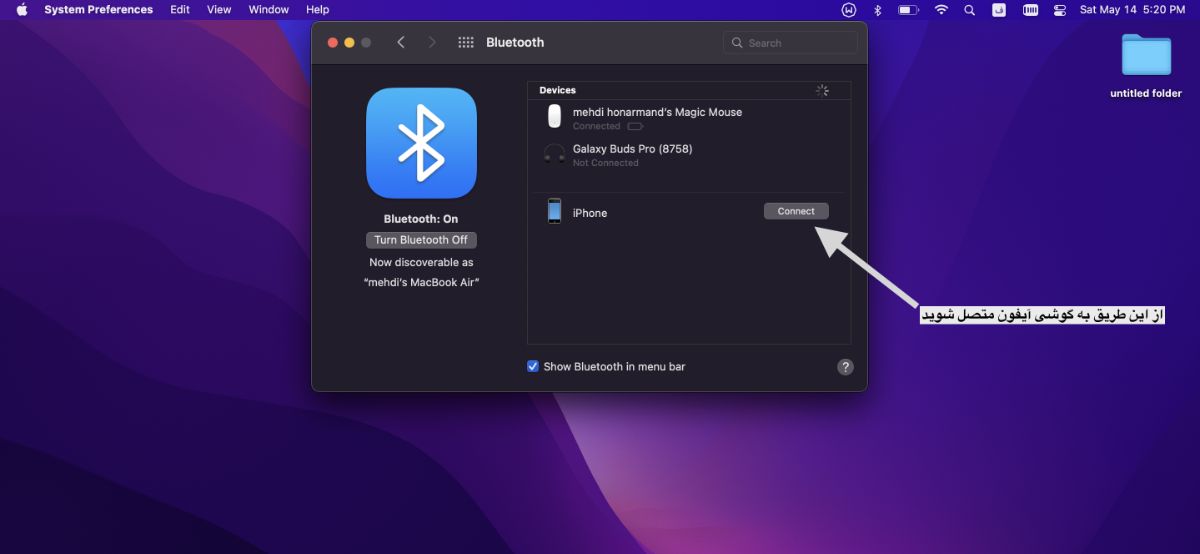Click the memory bars menu bar icon
The width and height of the screenshot is (1200, 554).
(x=1030, y=9)
